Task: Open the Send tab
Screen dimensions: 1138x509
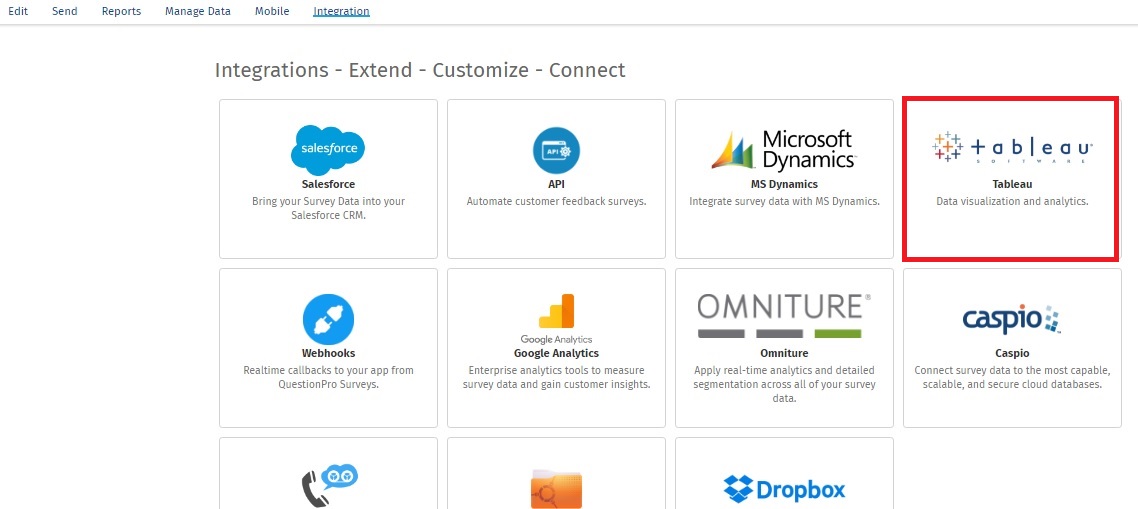Action: (x=65, y=12)
